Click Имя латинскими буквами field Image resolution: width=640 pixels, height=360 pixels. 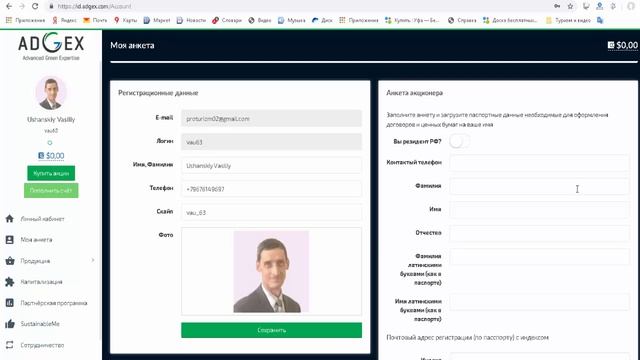(539, 302)
